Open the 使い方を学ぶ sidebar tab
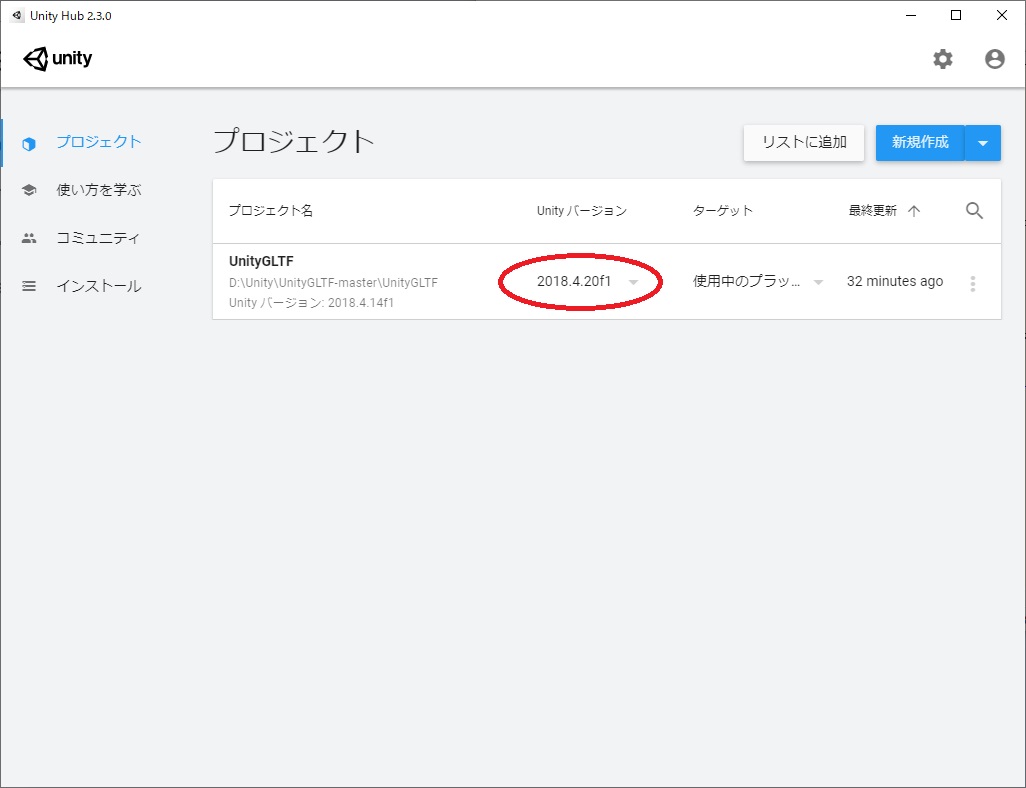 click(98, 190)
